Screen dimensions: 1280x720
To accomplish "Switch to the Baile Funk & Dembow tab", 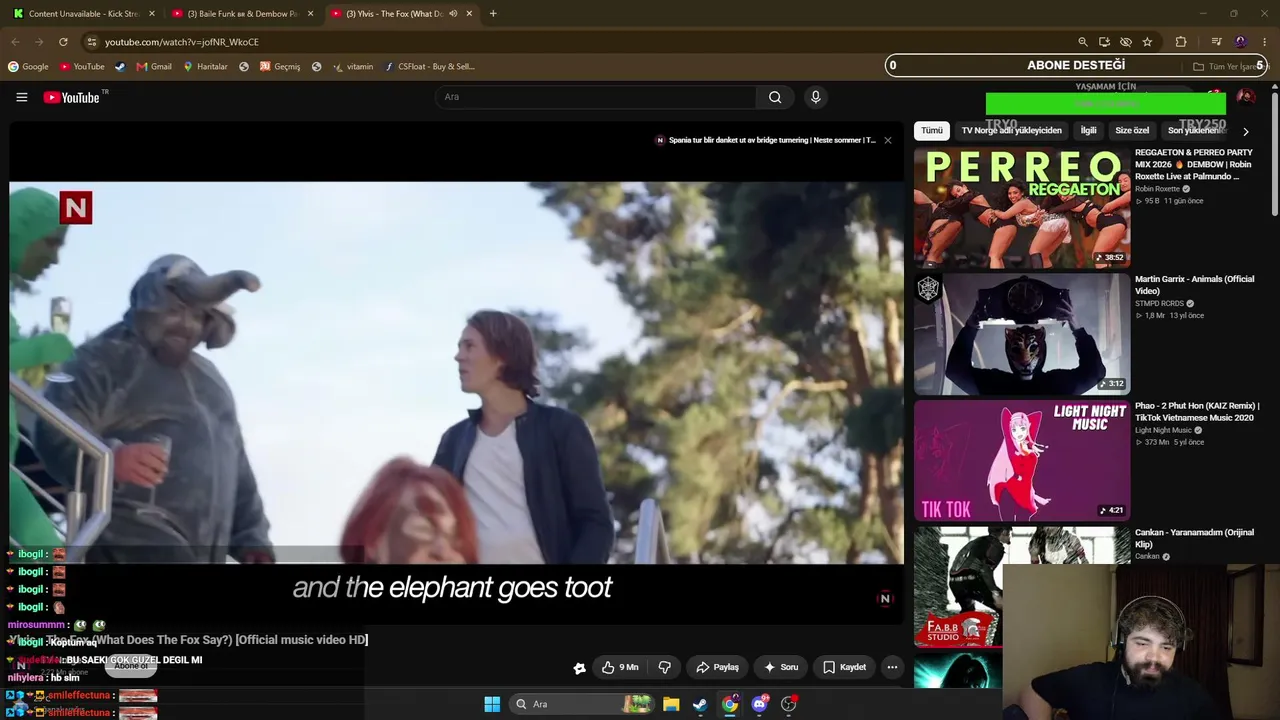I will pos(243,14).
